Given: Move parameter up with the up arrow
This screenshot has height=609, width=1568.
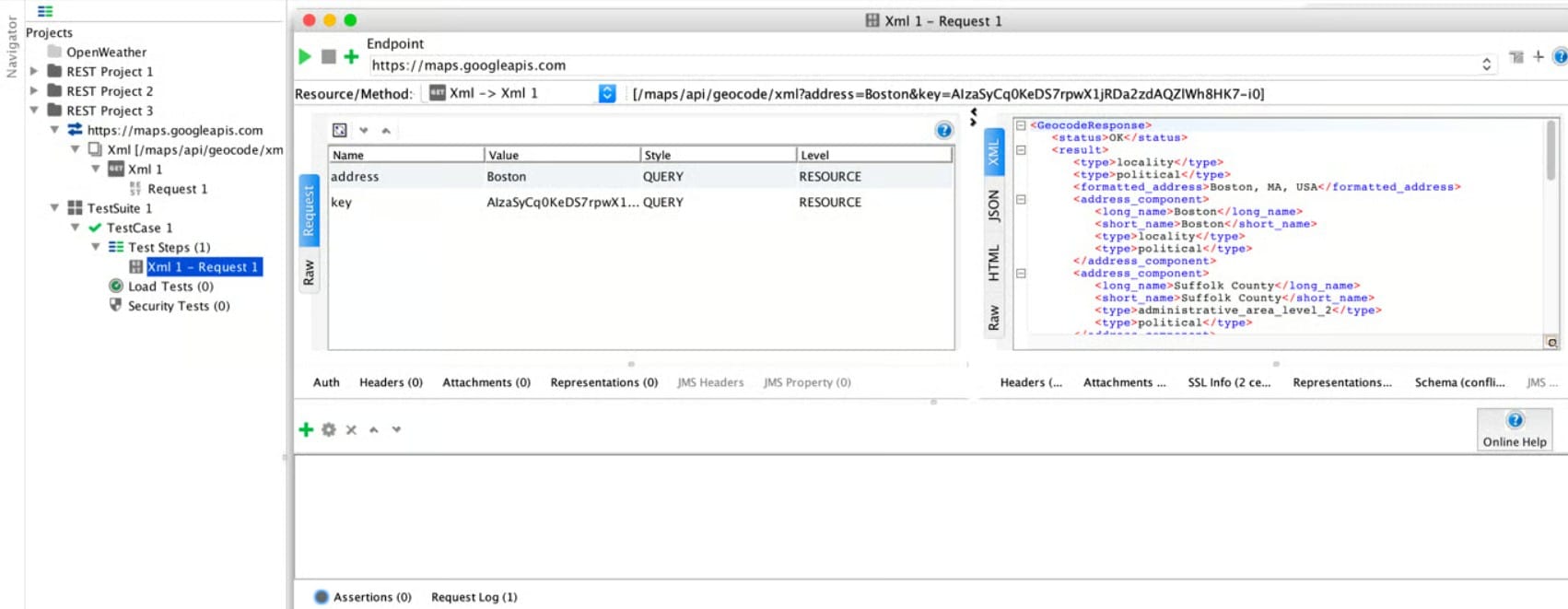Looking at the screenshot, I should point(386,131).
